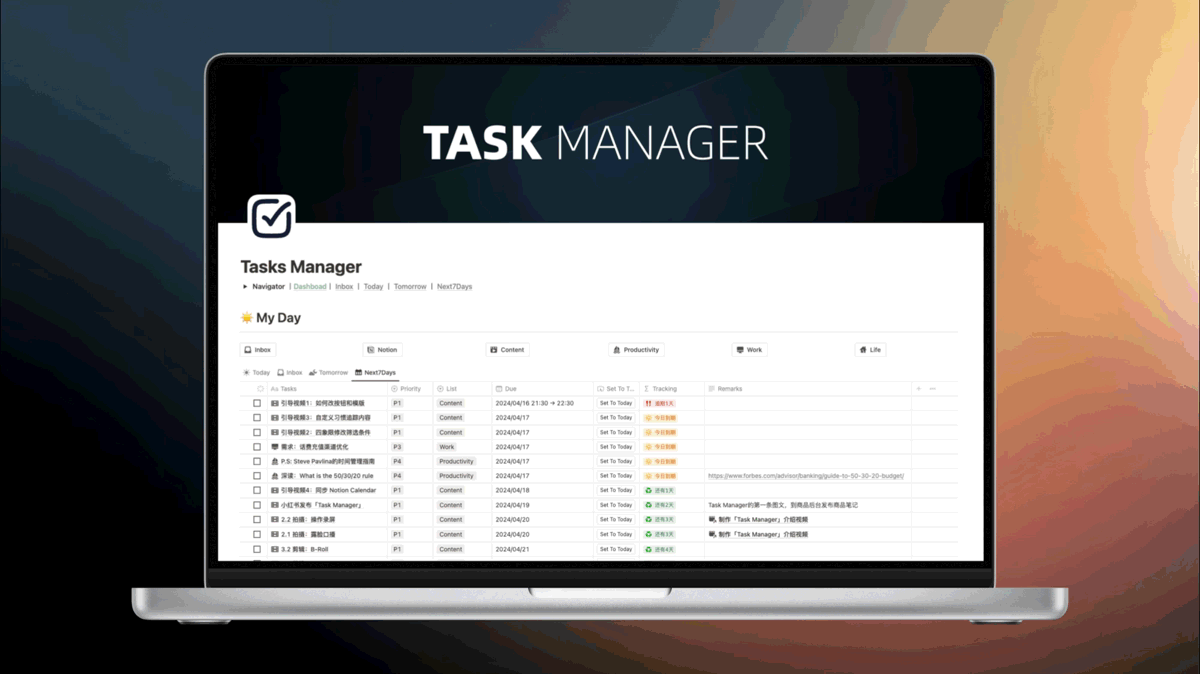Check the 小红书发布「Task Manager」task checkbox
The image size is (1200, 674).
click(255, 504)
